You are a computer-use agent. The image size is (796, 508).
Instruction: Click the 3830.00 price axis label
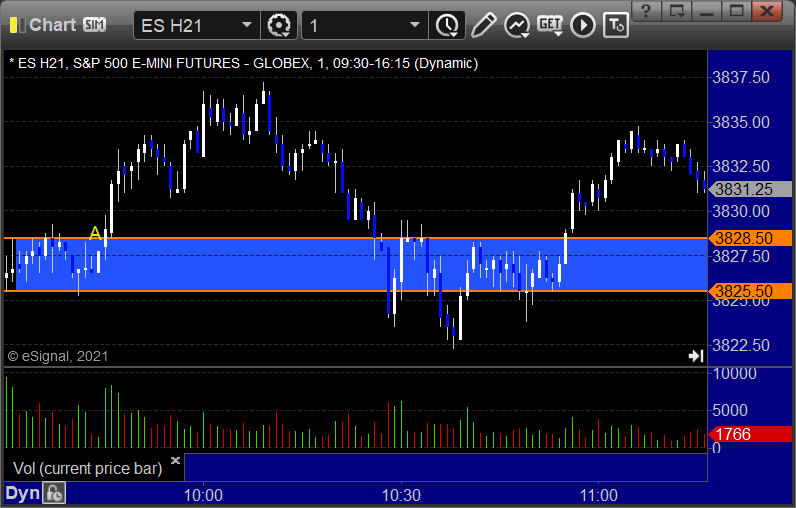pos(741,211)
